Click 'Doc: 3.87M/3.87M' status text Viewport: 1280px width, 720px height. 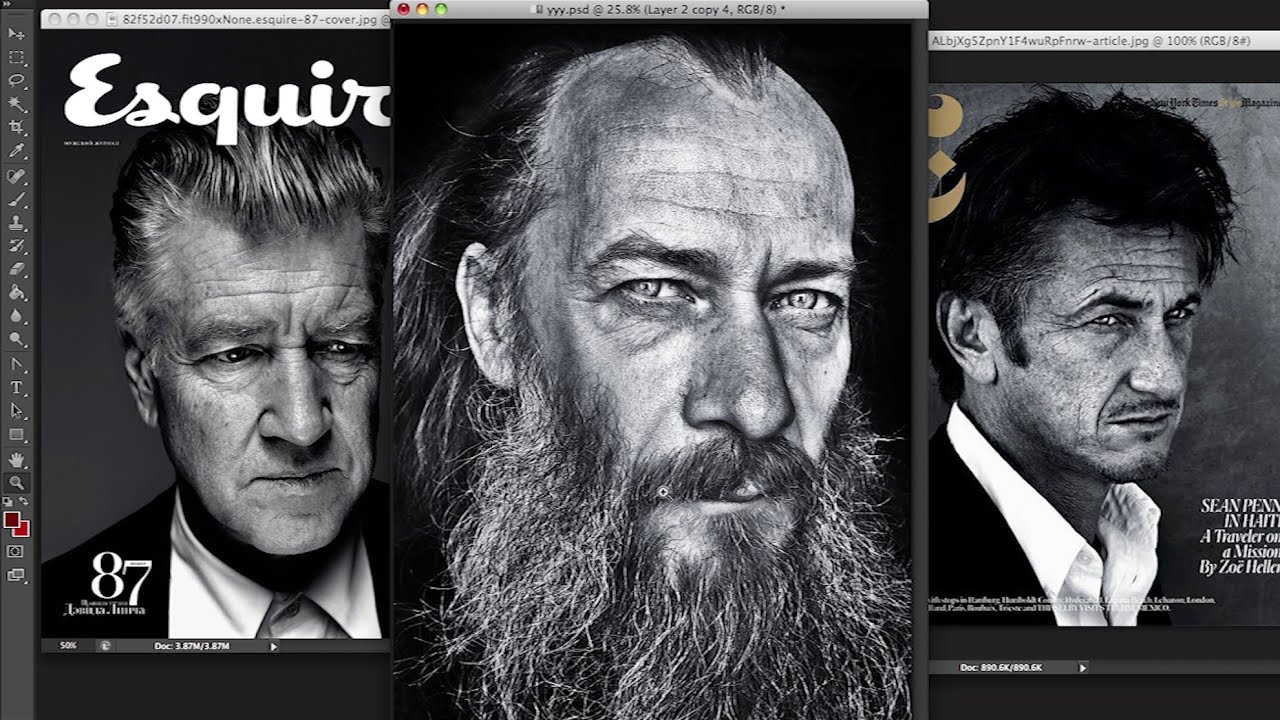[193, 646]
